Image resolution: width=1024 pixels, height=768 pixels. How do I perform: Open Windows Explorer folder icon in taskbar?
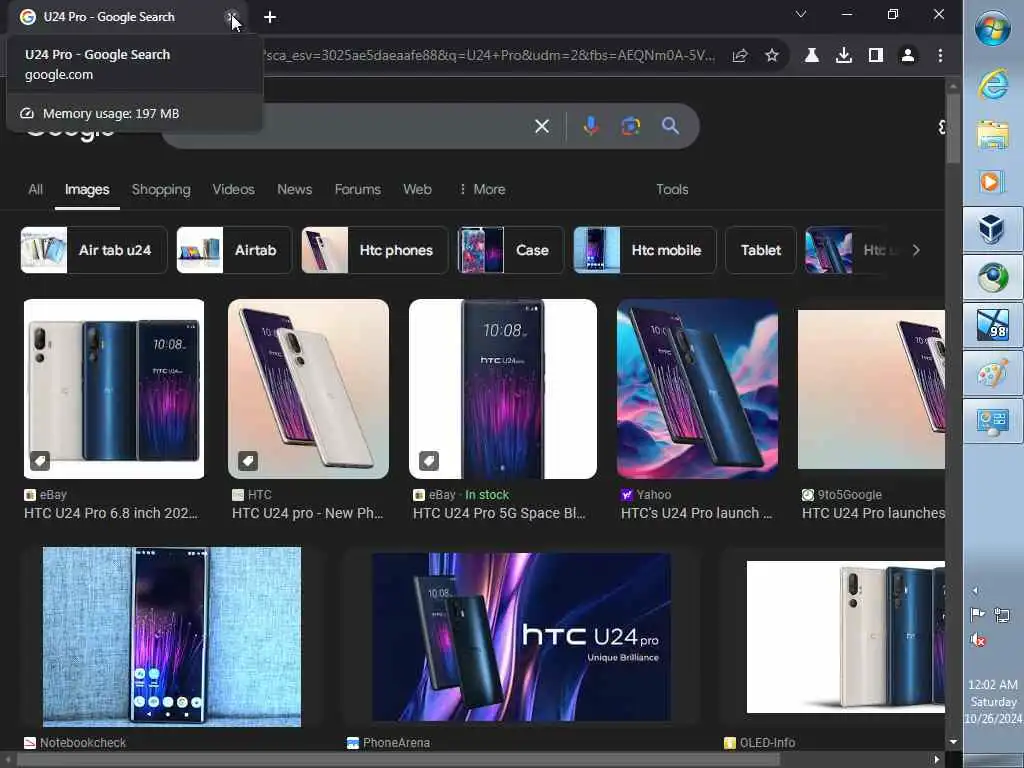click(x=993, y=135)
